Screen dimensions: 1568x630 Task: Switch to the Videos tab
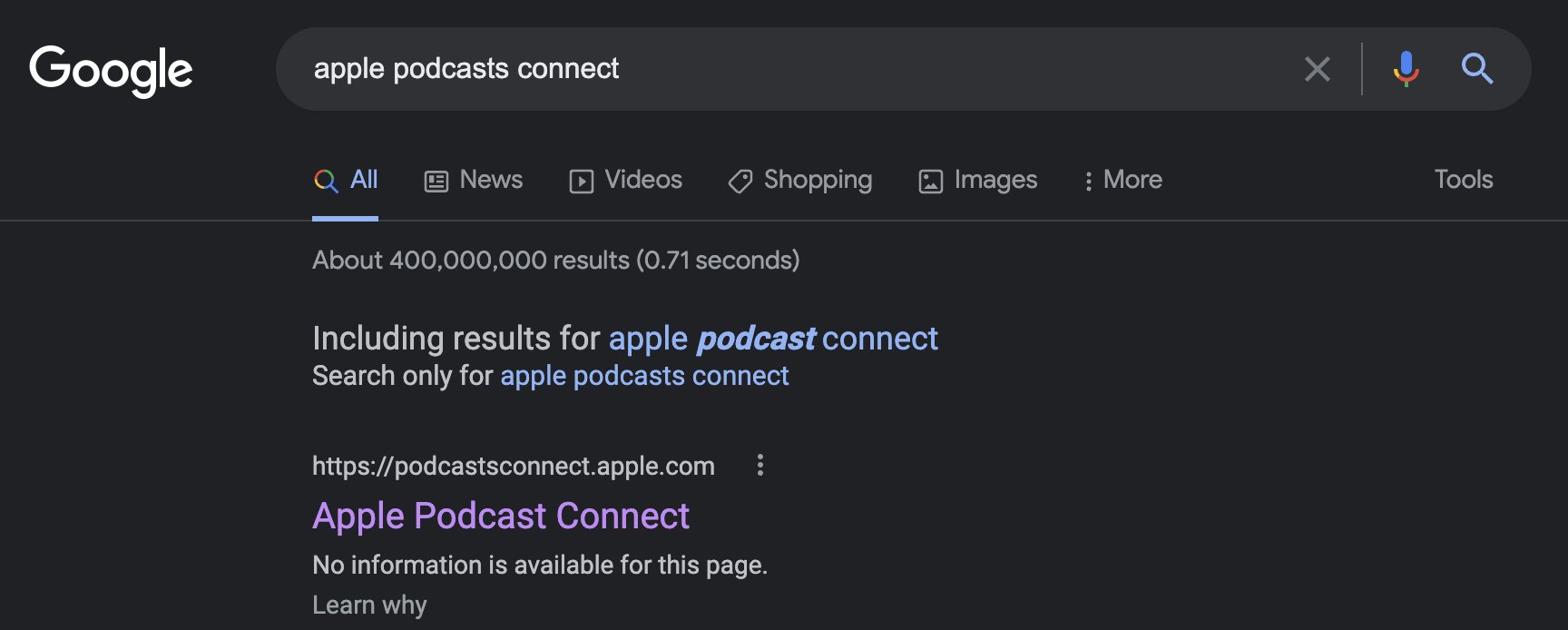point(643,180)
